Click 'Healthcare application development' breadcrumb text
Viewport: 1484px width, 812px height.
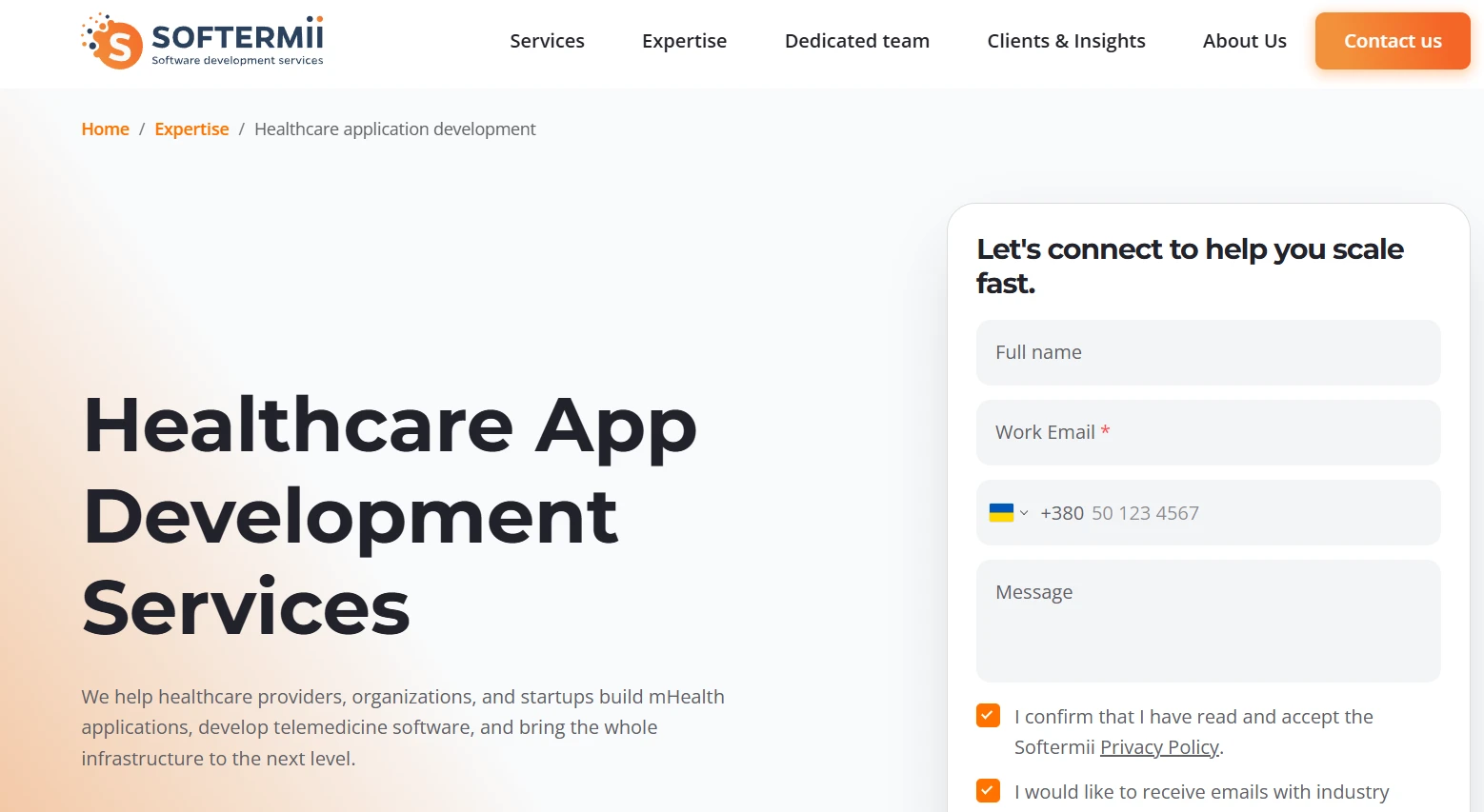click(x=395, y=129)
